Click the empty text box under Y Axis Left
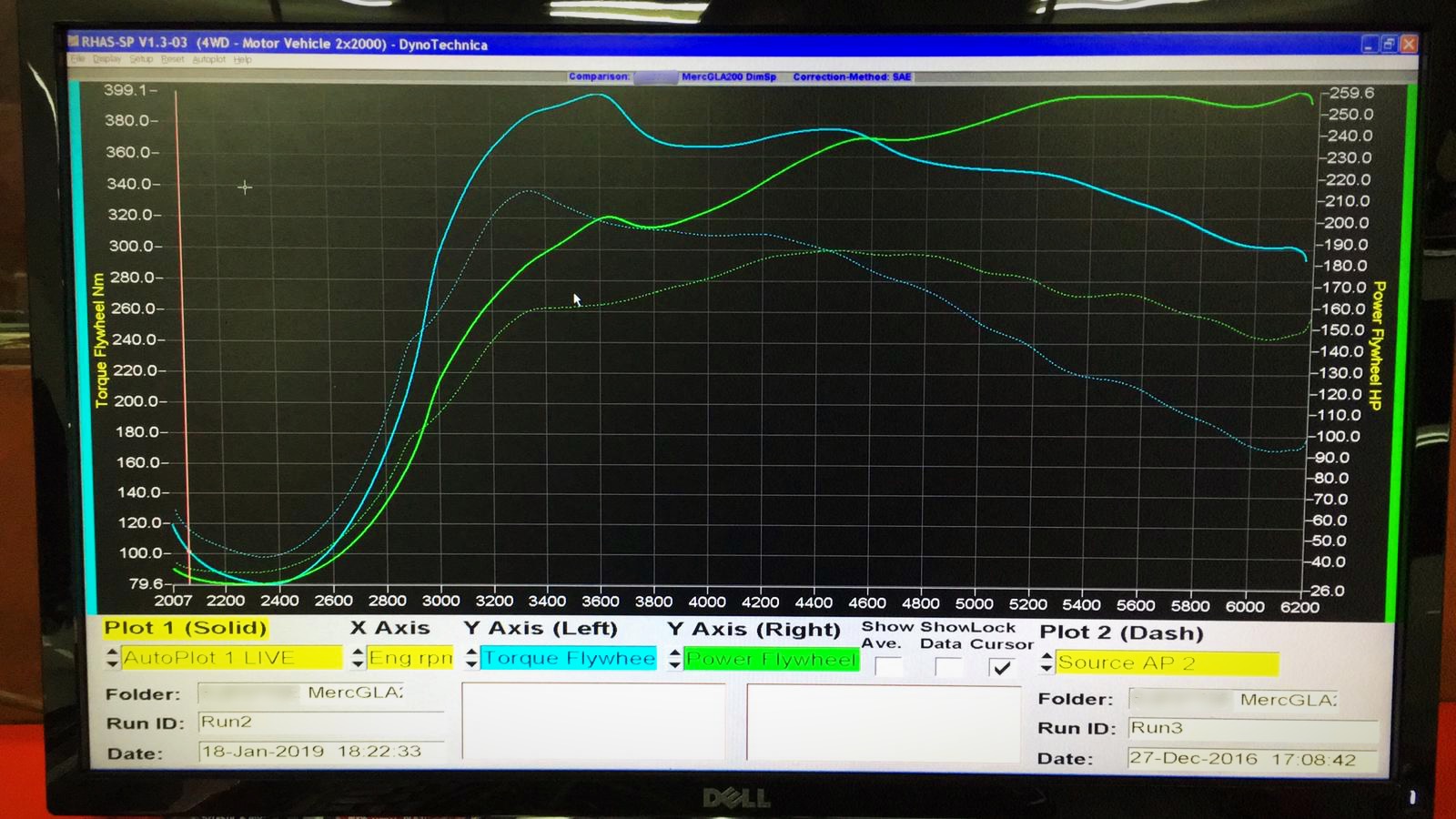This screenshot has width=1456, height=819. coord(593,720)
